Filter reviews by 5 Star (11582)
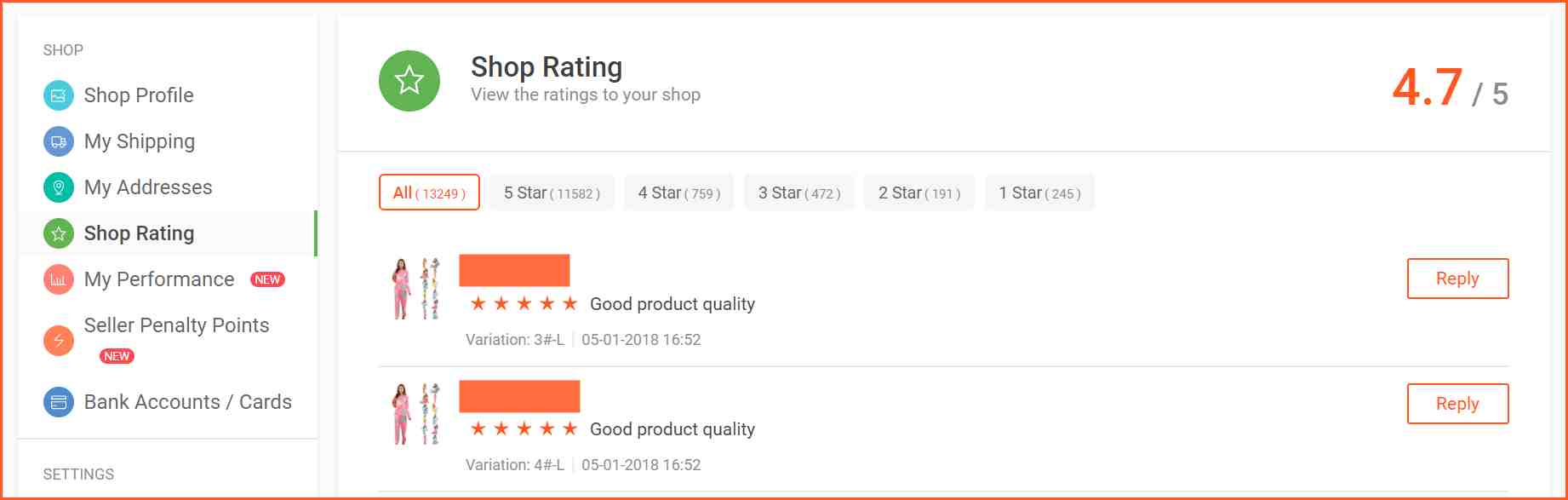This screenshot has height=500, width=1568. pos(552,193)
